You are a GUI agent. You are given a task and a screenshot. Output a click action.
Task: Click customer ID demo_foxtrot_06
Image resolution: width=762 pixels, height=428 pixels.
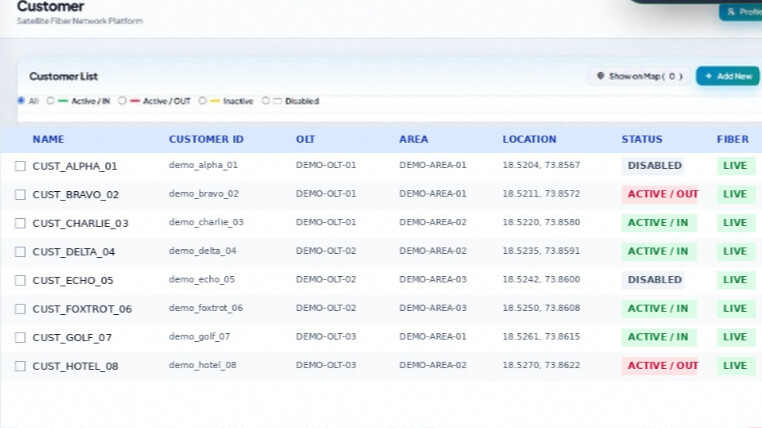206,308
